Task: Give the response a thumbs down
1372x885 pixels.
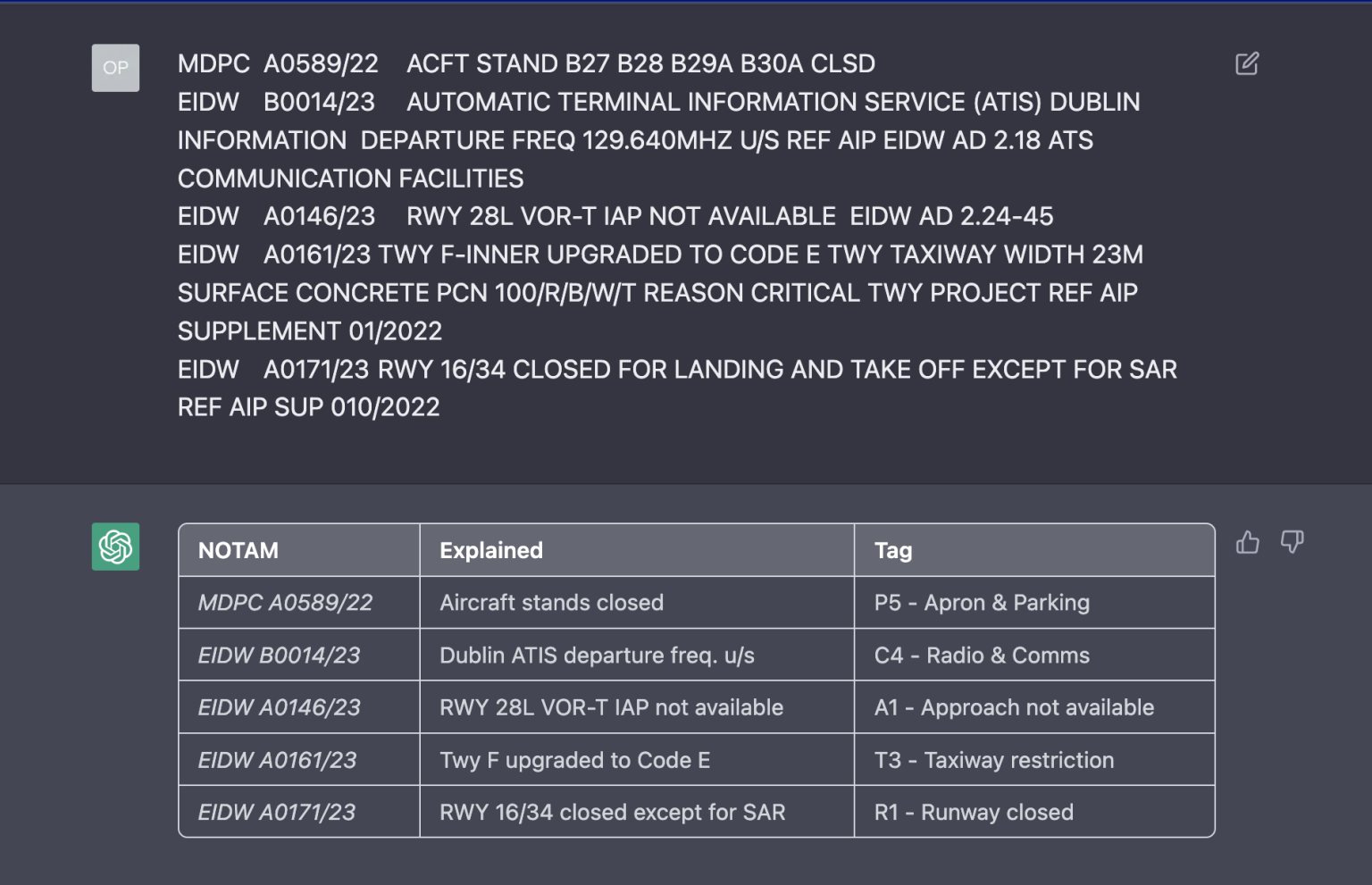Action: click(x=1293, y=542)
